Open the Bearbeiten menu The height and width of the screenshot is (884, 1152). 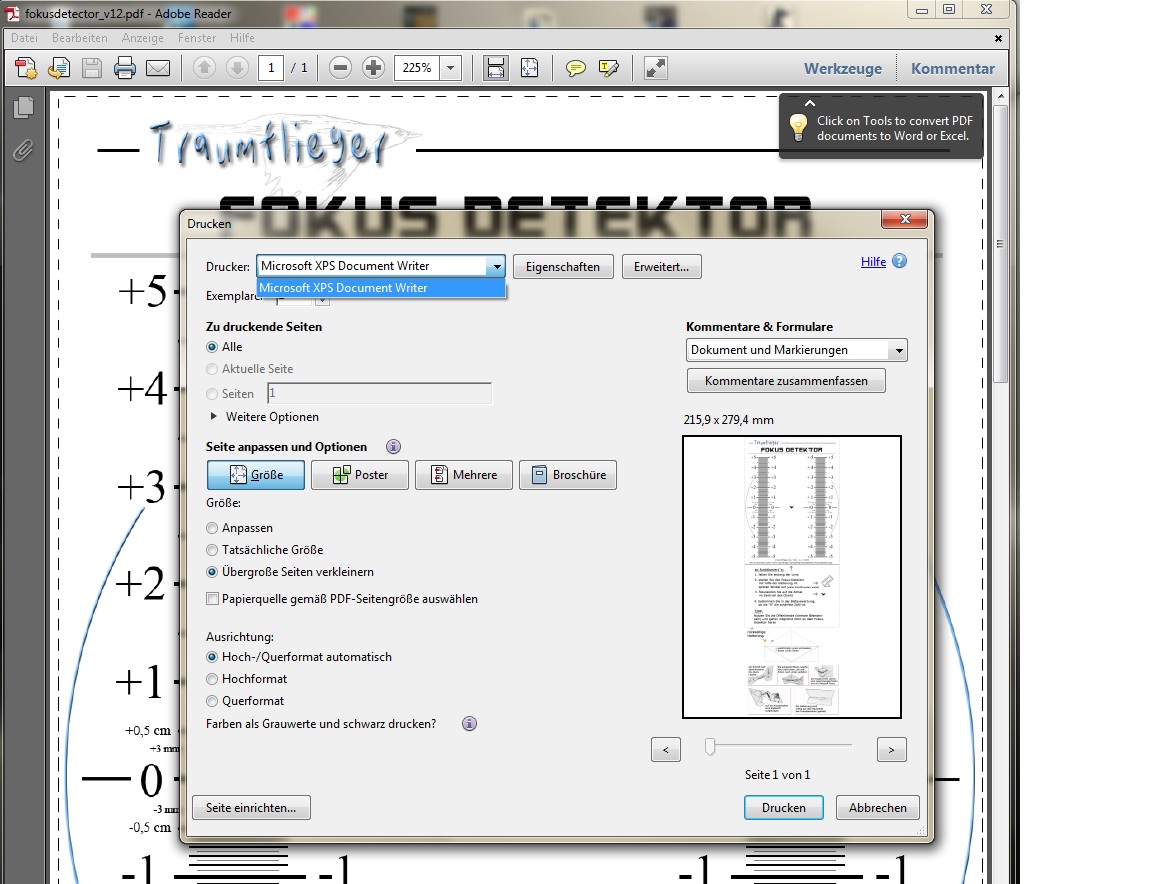point(79,37)
